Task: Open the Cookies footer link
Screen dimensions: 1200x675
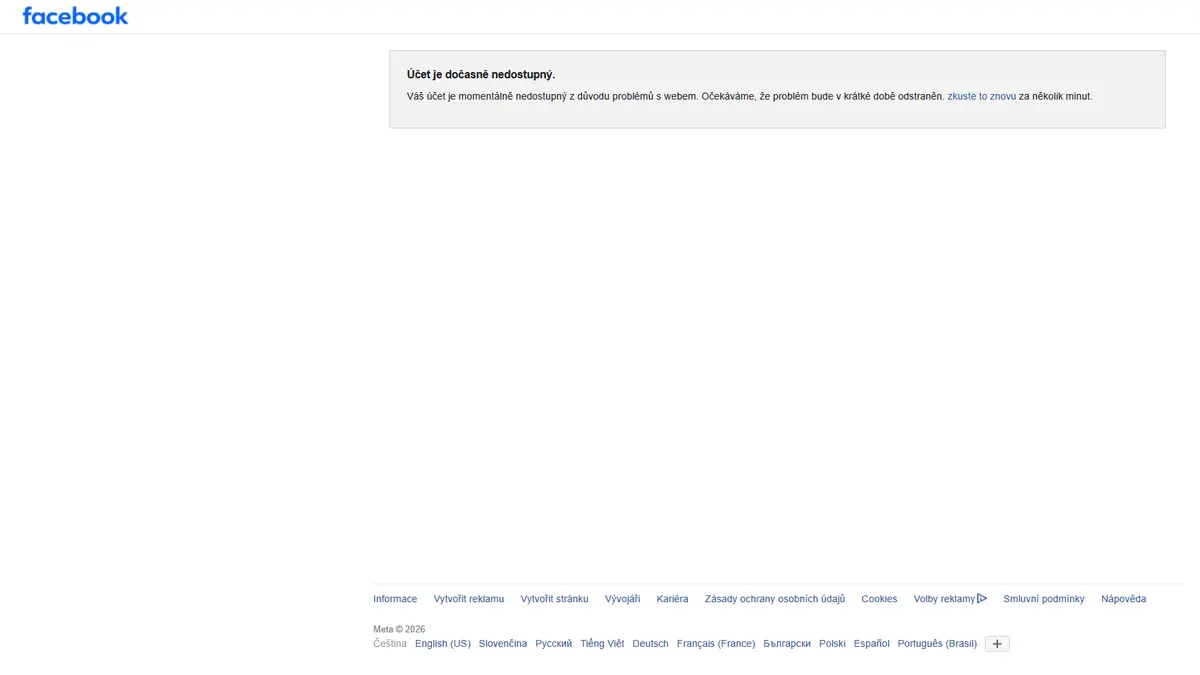Action: click(879, 599)
